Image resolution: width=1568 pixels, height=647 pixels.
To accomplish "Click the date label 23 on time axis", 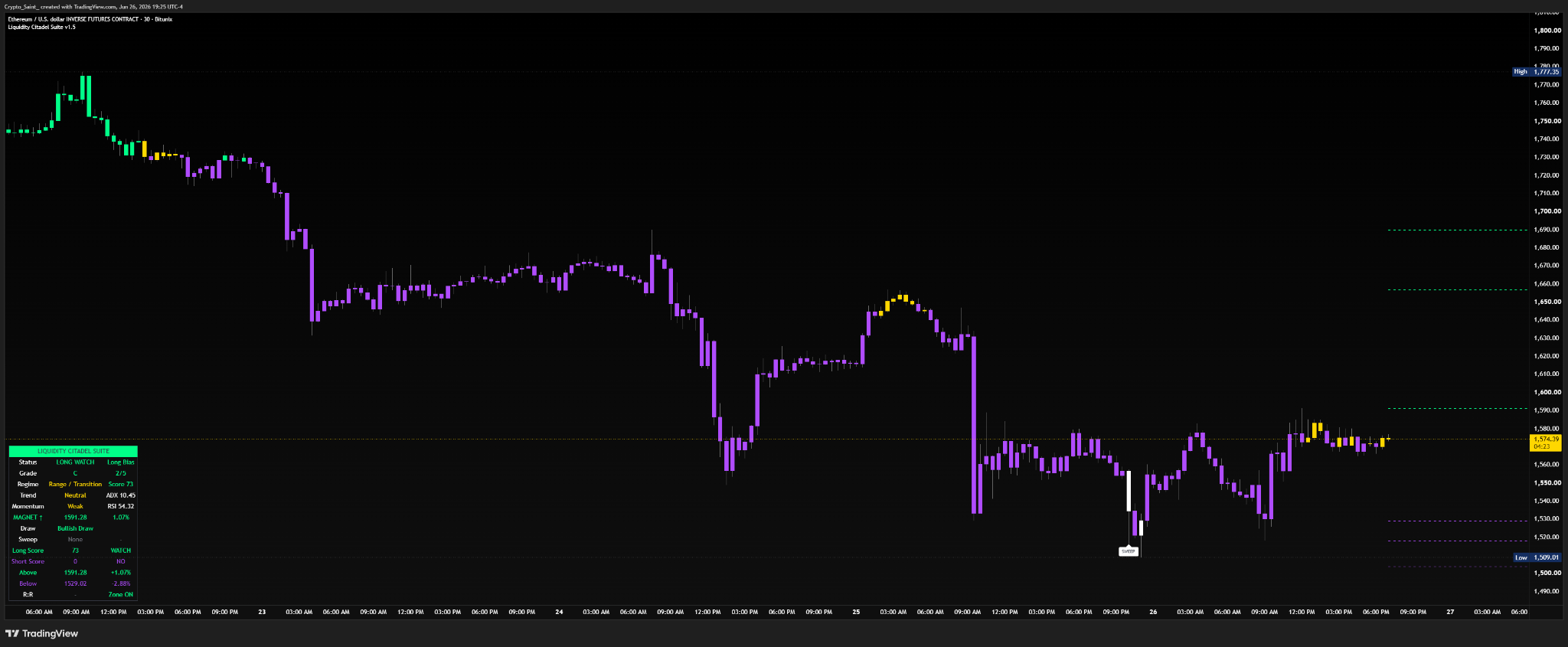I will tap(262, 612).
